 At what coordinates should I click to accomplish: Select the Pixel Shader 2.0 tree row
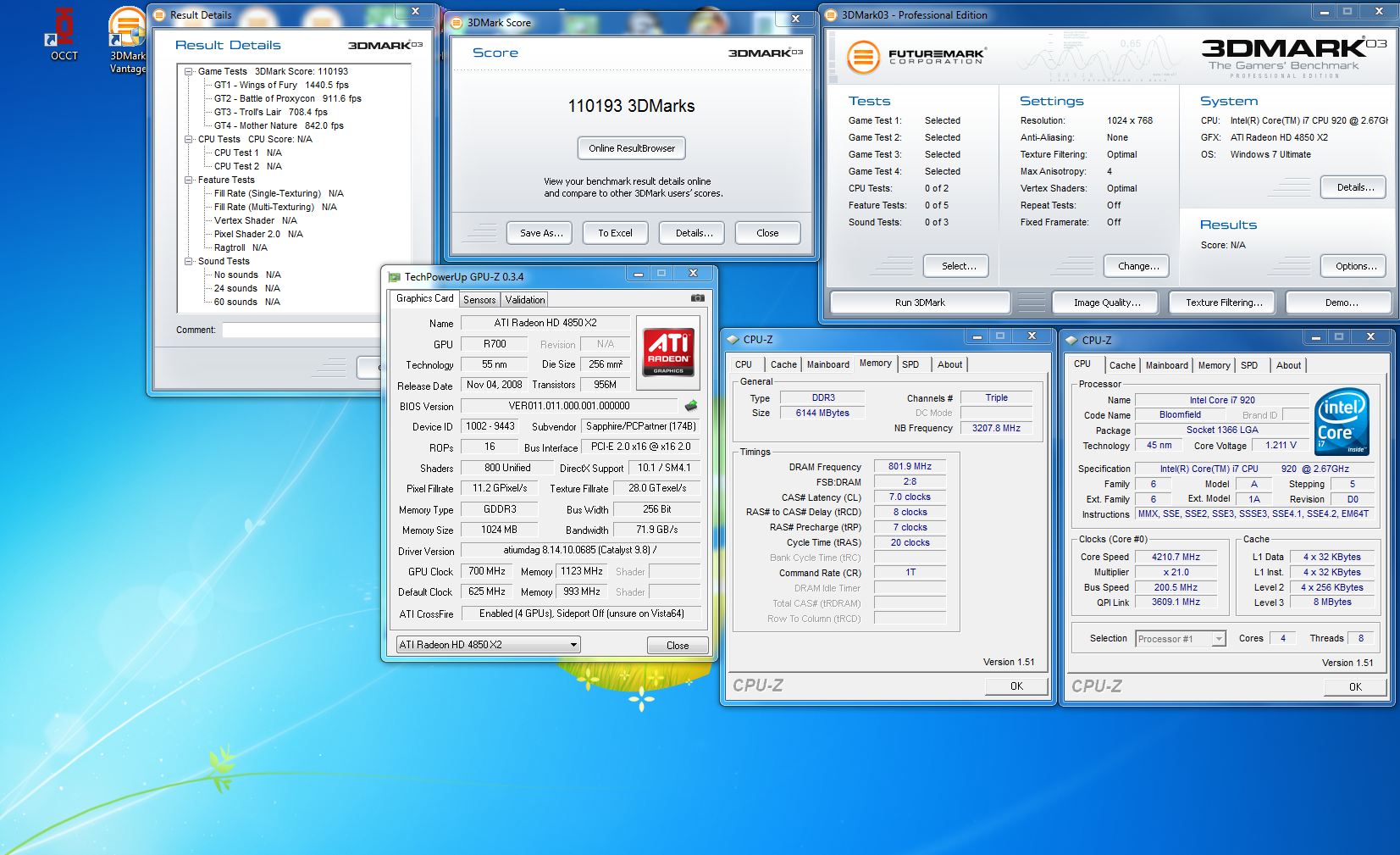click(x=258, y=234)
